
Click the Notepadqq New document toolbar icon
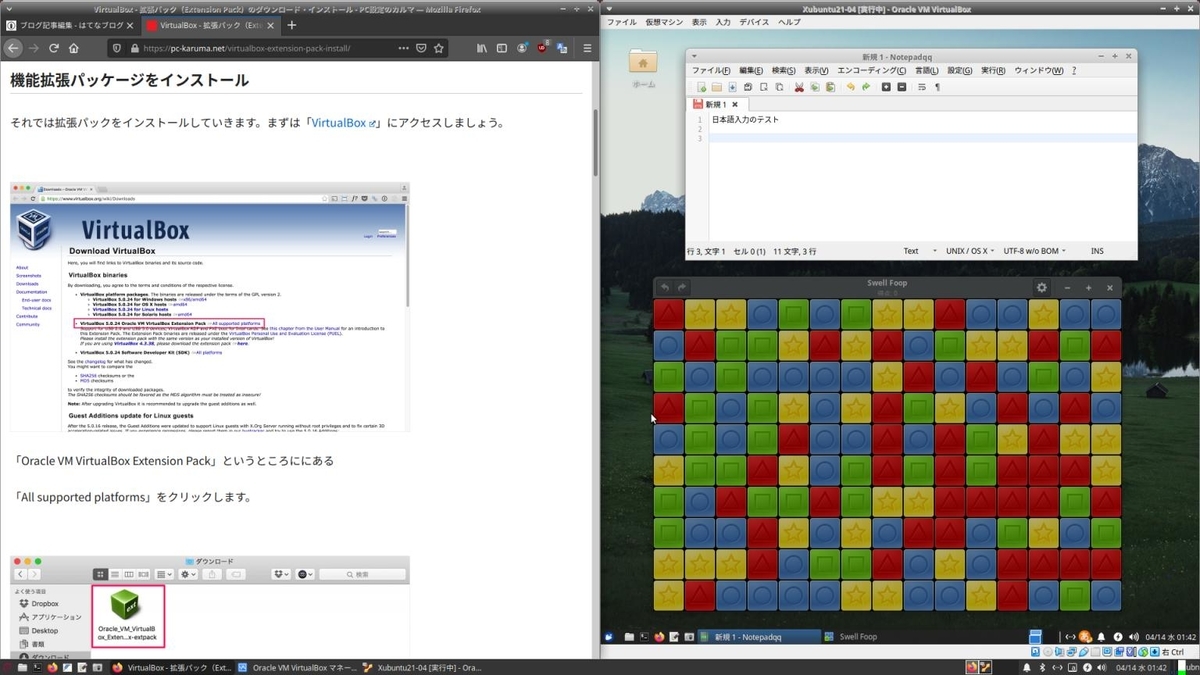click(x=702, y=87)
